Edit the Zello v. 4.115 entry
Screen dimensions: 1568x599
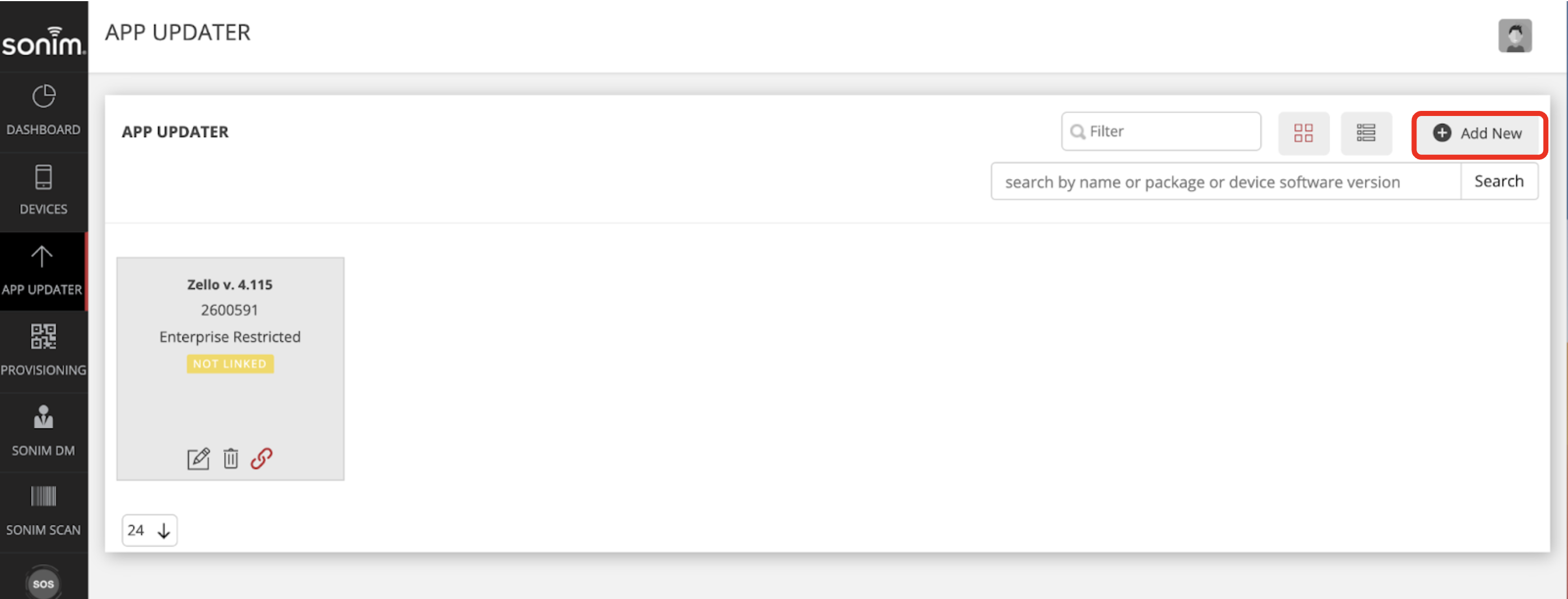click(x=198, y=458)
